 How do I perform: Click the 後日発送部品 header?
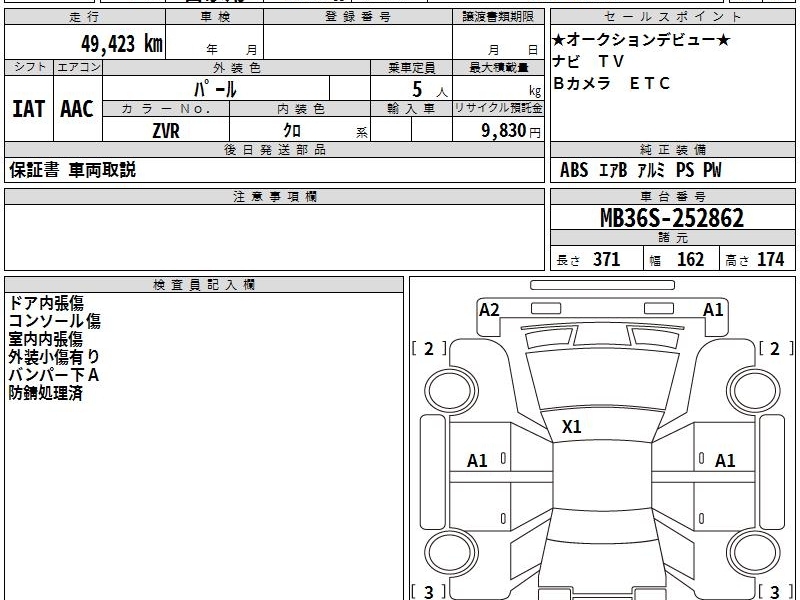pyautogui.click(x=274, y=150)
